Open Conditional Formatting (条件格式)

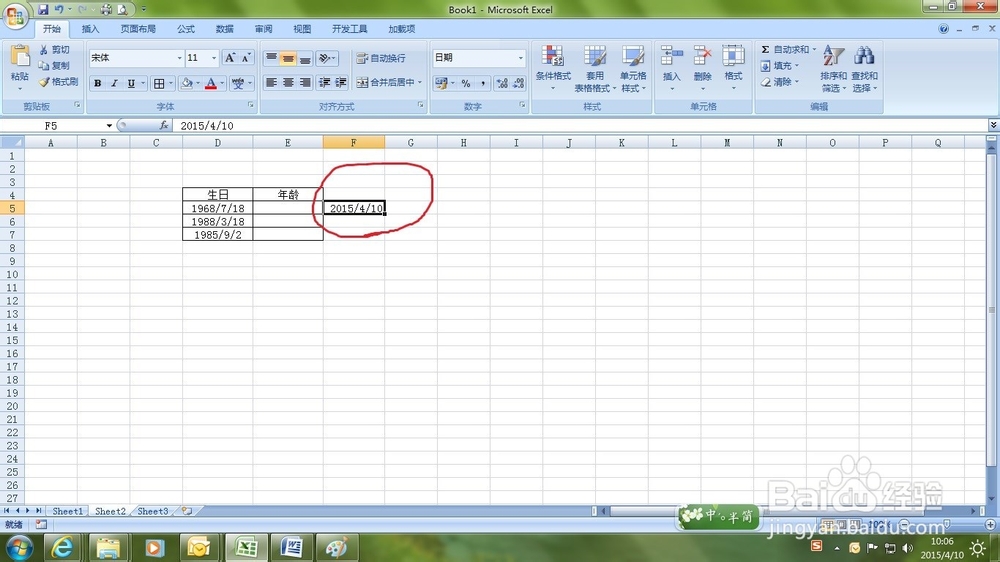pyautogui.click(x=553, y=68)
